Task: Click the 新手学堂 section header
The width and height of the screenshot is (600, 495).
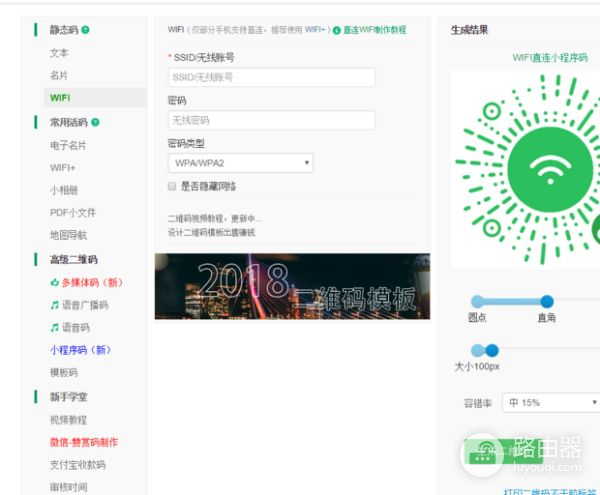Action: click(x=68, y=397)
